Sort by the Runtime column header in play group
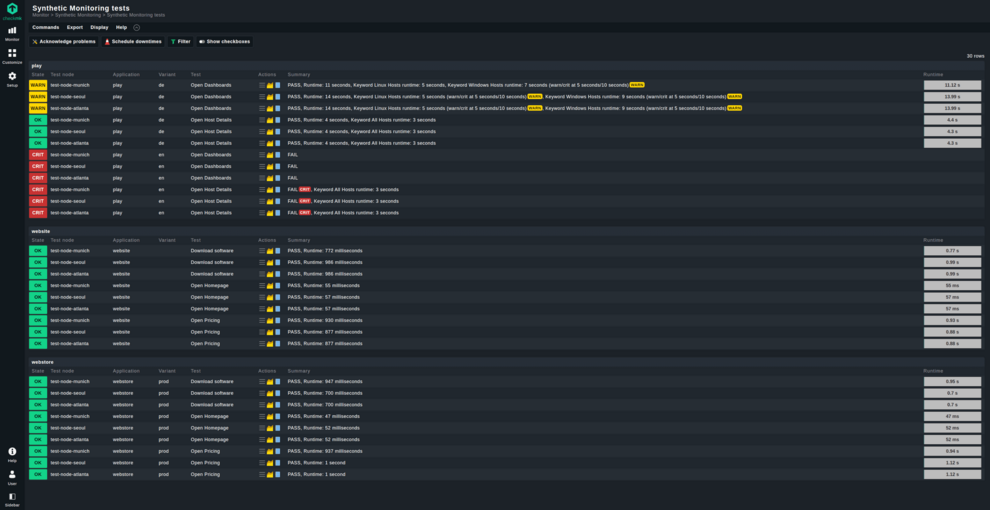 (x=933, y=74)
